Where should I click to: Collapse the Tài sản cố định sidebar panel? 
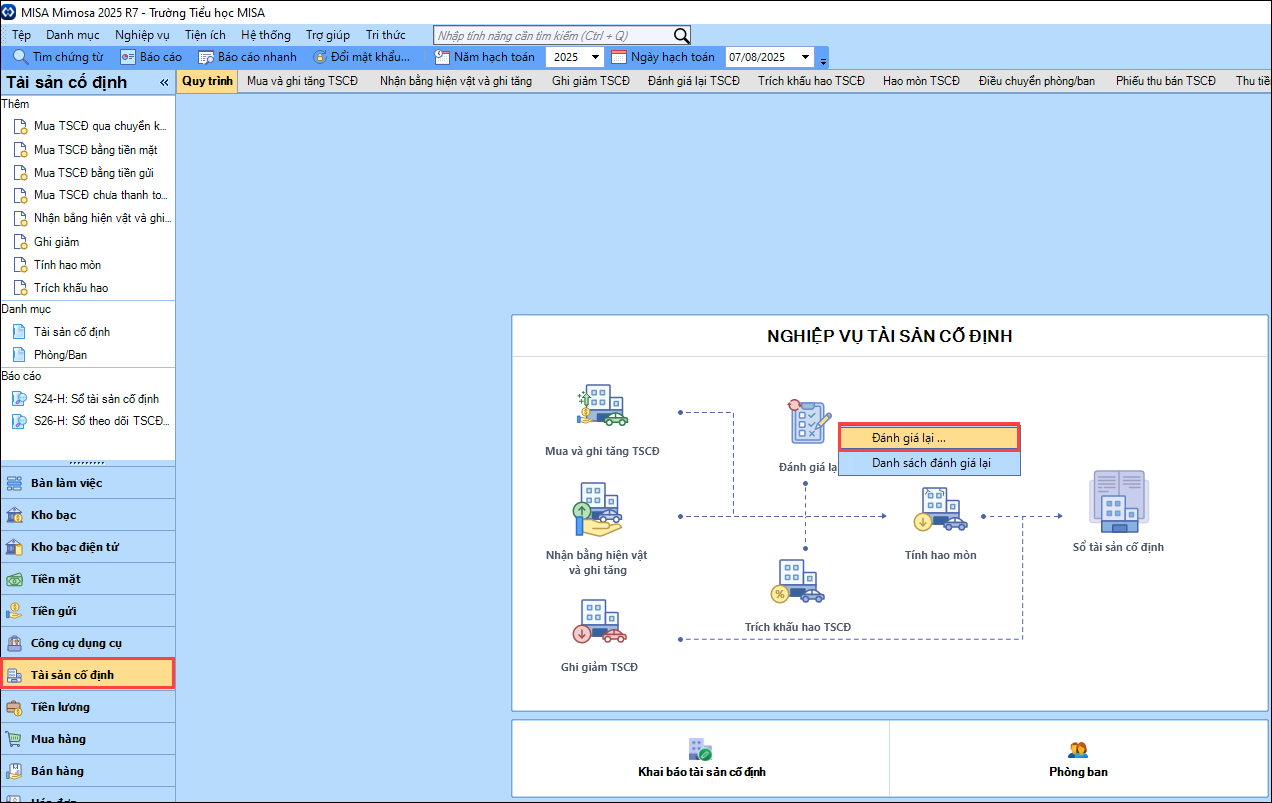pos(164,83)
